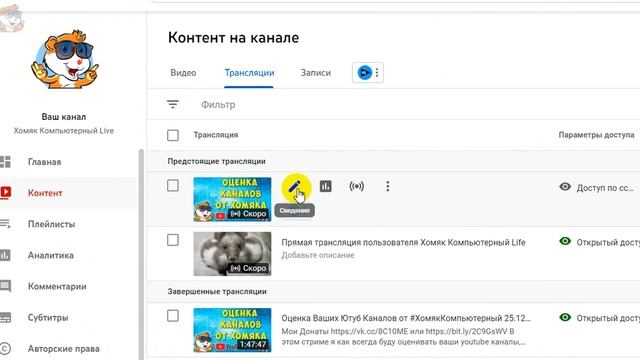Click the Контент play icon in sidebar

tap(5, 193)
